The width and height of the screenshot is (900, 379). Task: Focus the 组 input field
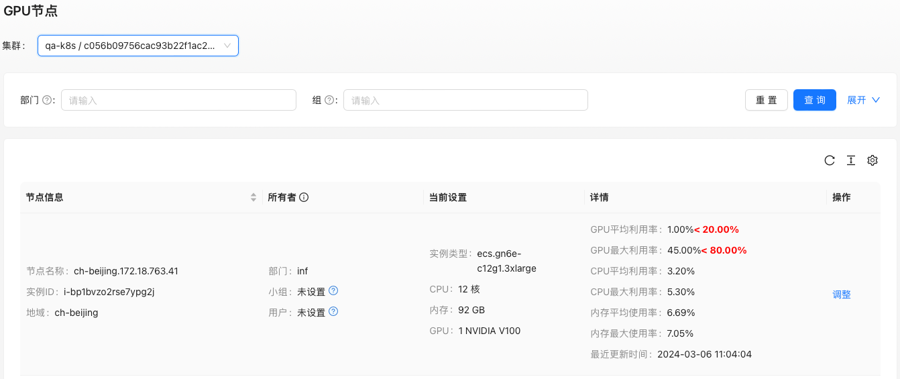click(465, 100)
